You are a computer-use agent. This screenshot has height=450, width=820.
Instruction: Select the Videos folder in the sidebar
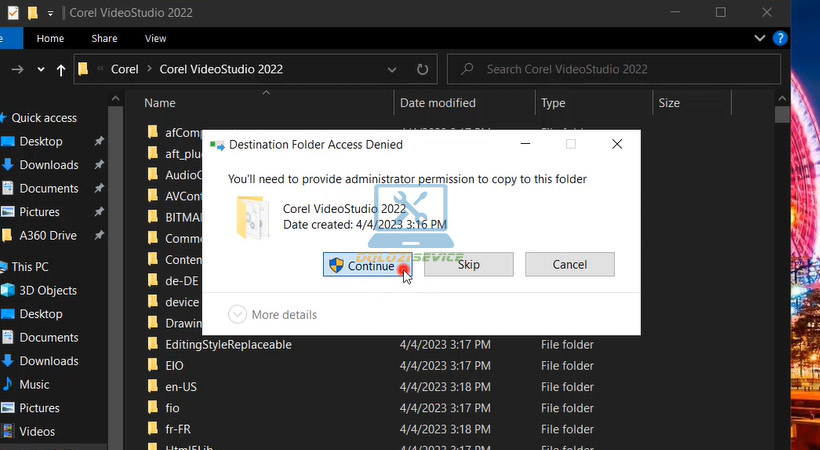click(37, 431)
